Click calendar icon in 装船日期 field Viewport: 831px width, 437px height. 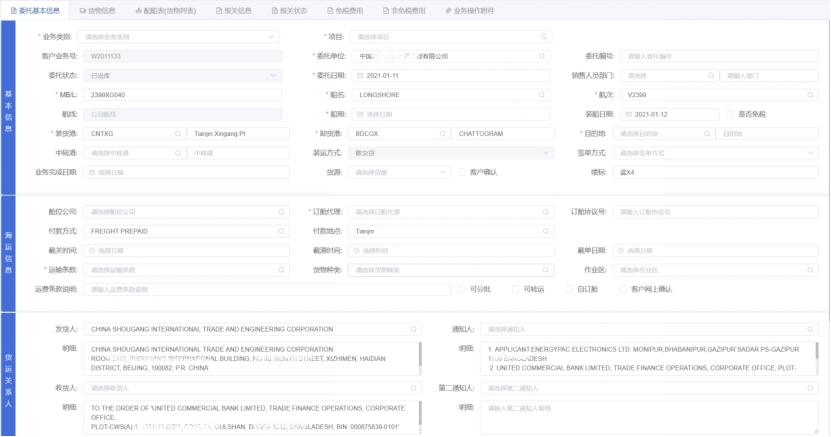[x=626, y=114]
